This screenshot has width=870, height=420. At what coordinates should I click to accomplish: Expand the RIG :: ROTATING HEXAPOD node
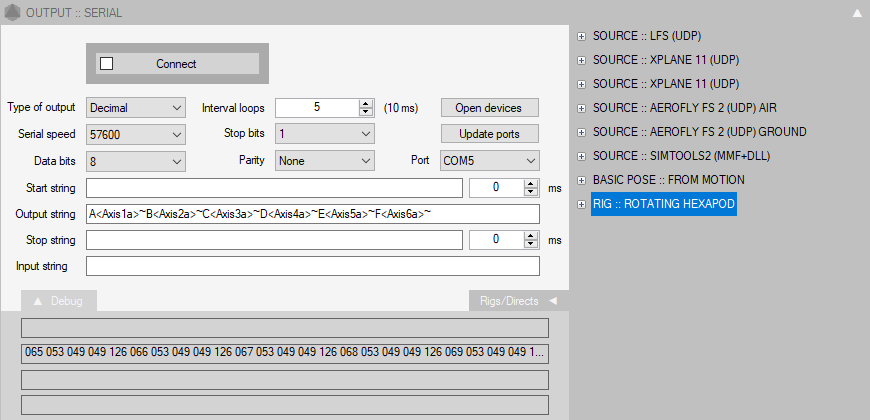[581, 204]
